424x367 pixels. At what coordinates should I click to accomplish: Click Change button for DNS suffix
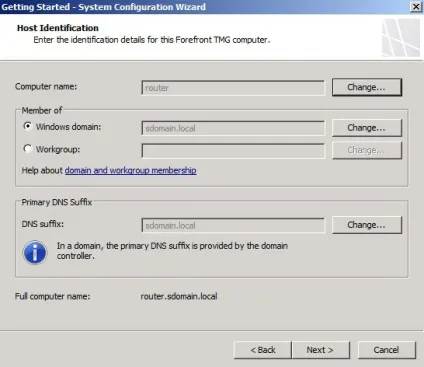[367, 225]
